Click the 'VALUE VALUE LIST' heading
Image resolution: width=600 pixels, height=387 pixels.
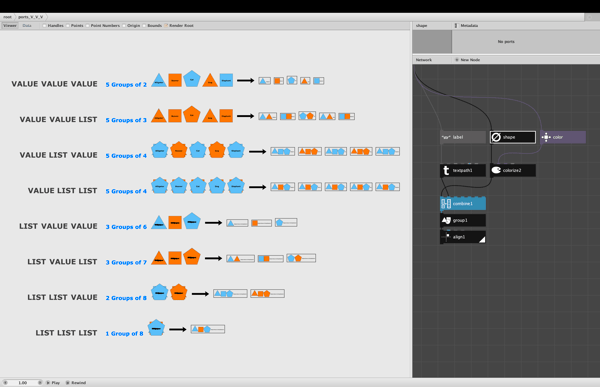pos(59,119)
